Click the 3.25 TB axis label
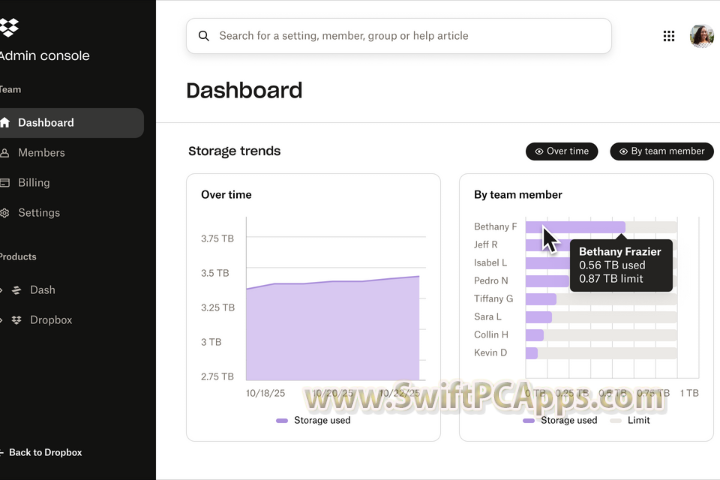 coord(218,307)
